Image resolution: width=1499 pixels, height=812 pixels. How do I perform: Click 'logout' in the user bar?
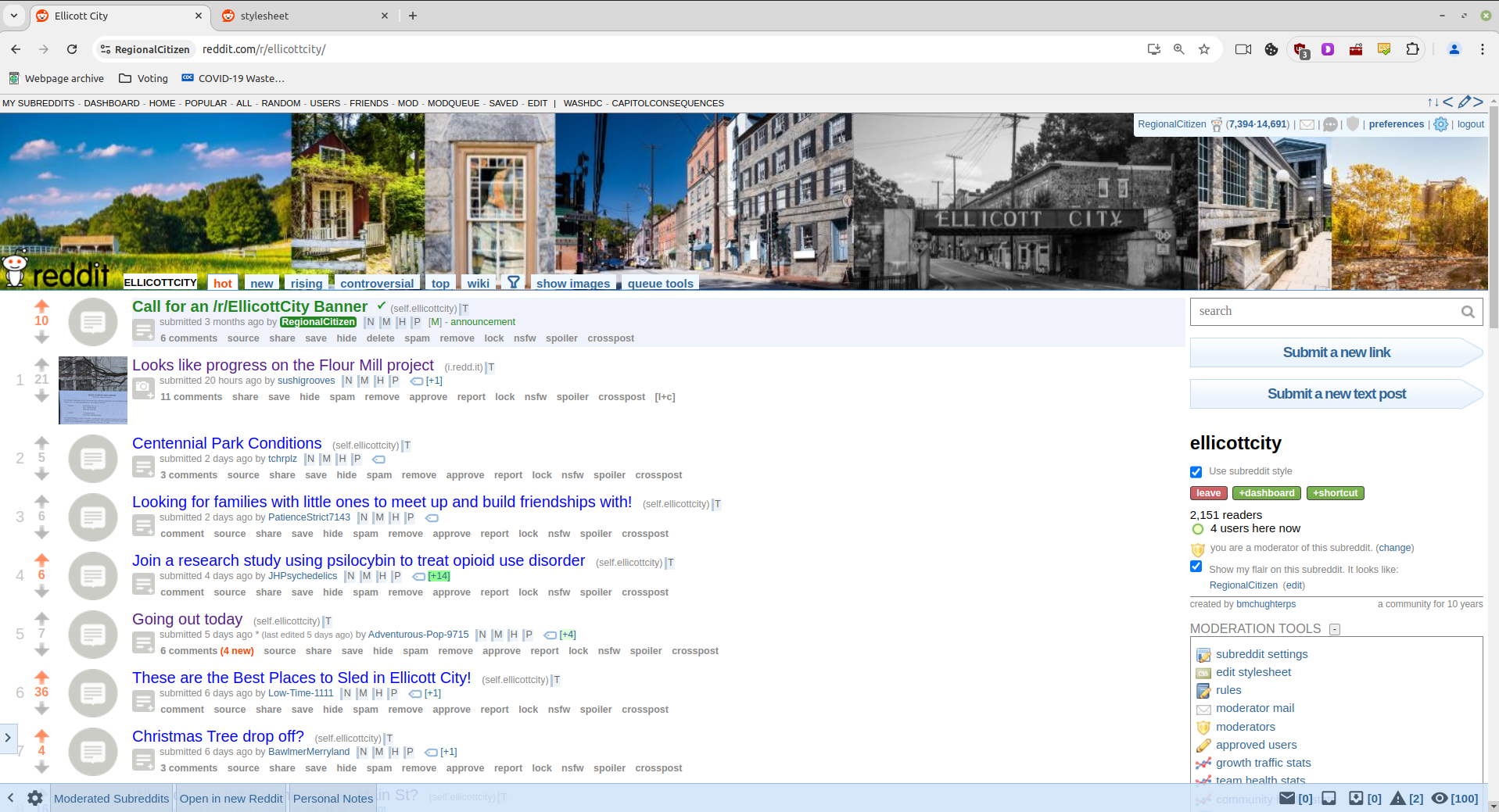pos(1470,124)
